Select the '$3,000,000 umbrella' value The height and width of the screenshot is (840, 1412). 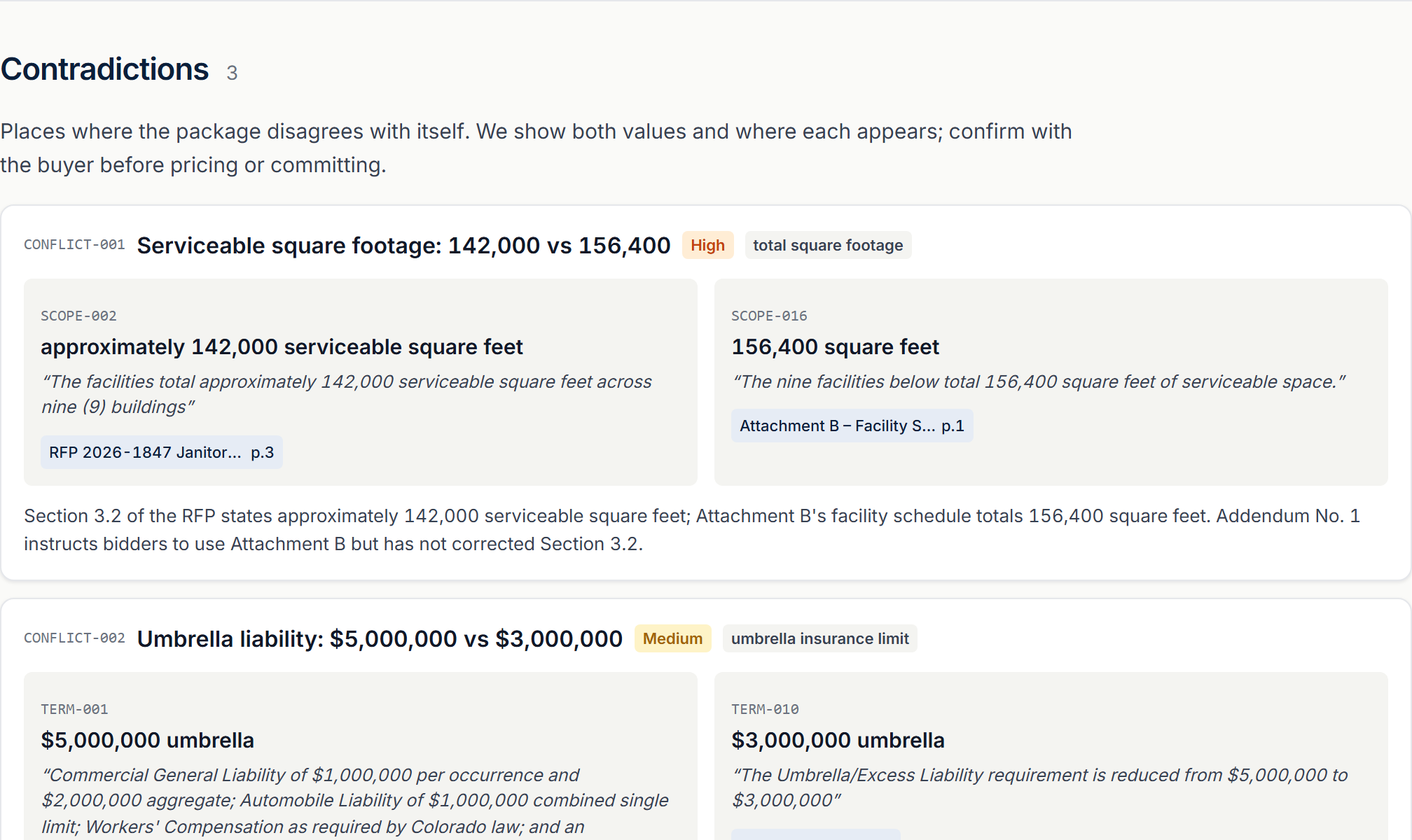coord(838,741)
